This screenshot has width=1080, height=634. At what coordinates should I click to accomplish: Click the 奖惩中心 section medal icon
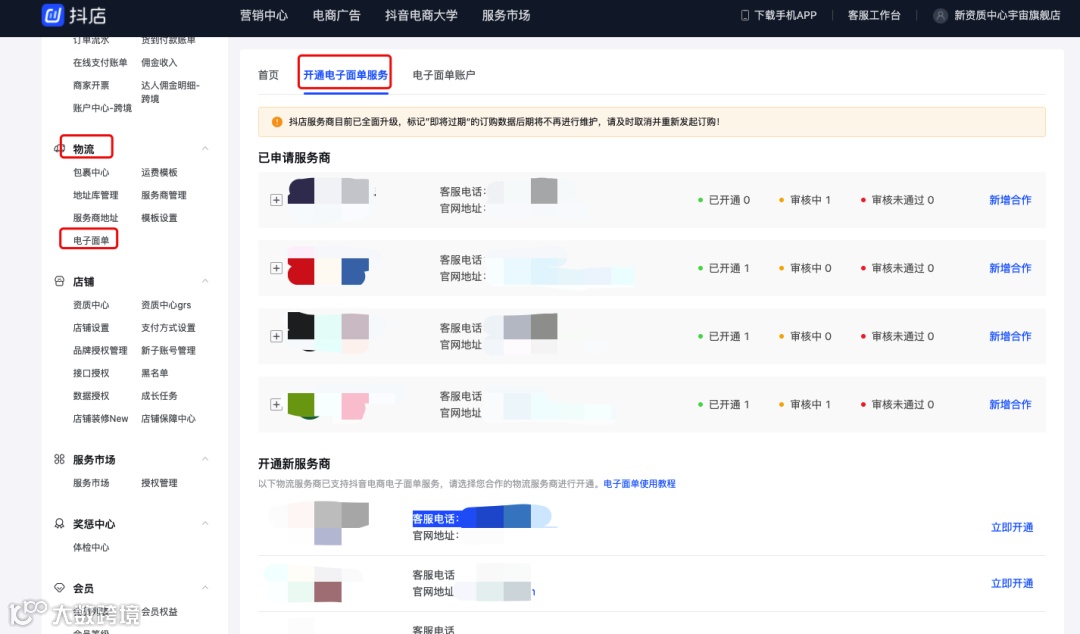tap(59, 524)
